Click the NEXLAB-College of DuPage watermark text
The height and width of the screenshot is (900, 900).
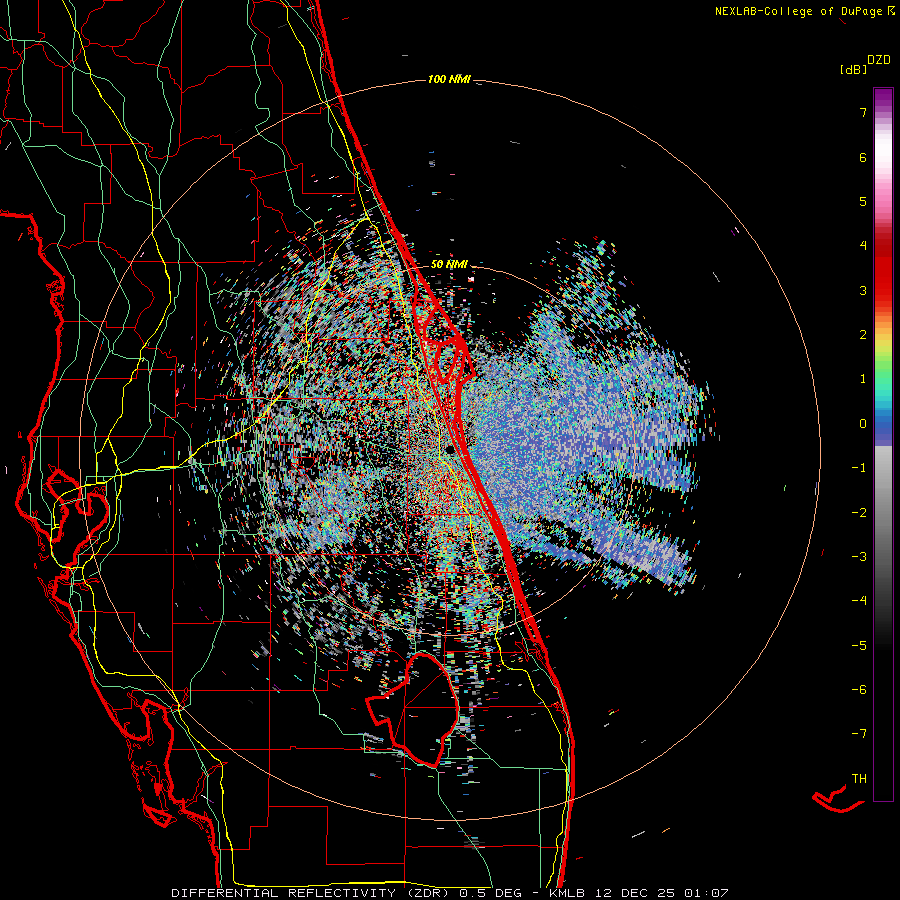click(x=804, y=11)
